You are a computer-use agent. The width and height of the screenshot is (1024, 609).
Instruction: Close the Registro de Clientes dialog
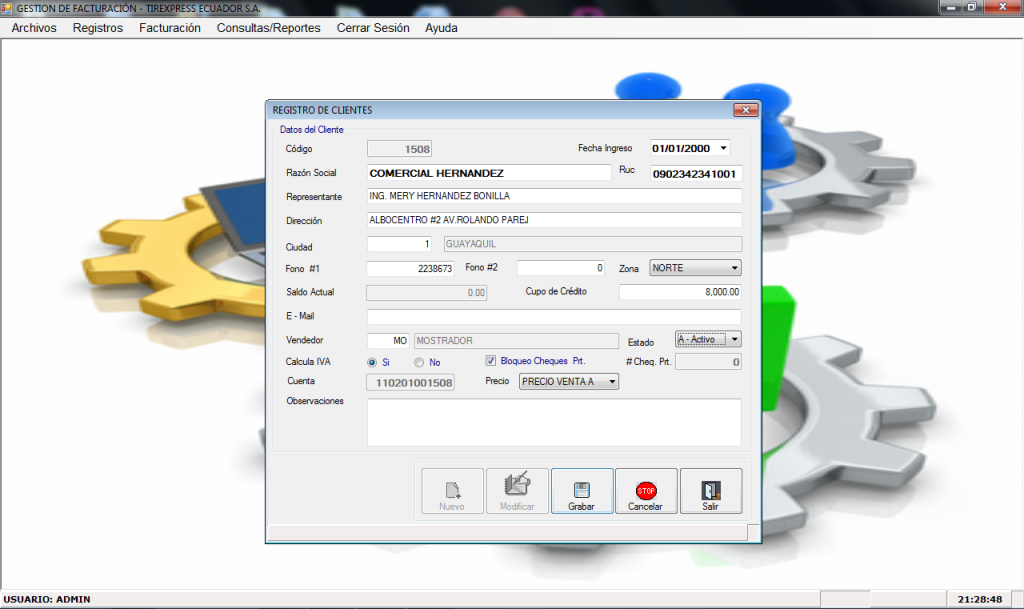tap(745, 110)
